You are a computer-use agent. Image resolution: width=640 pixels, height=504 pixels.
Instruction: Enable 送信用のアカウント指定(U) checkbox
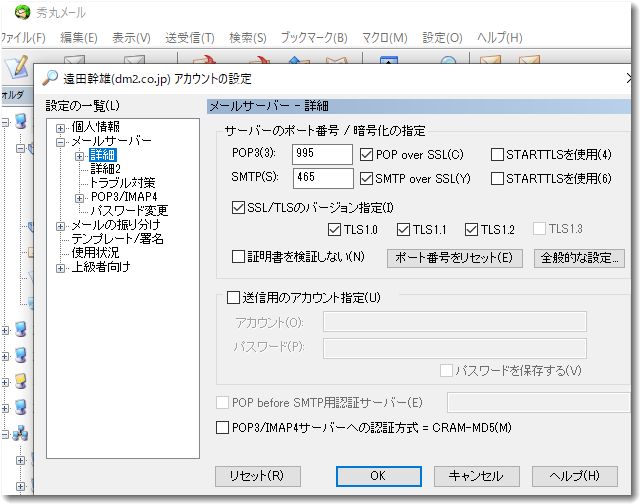[233, 298]
